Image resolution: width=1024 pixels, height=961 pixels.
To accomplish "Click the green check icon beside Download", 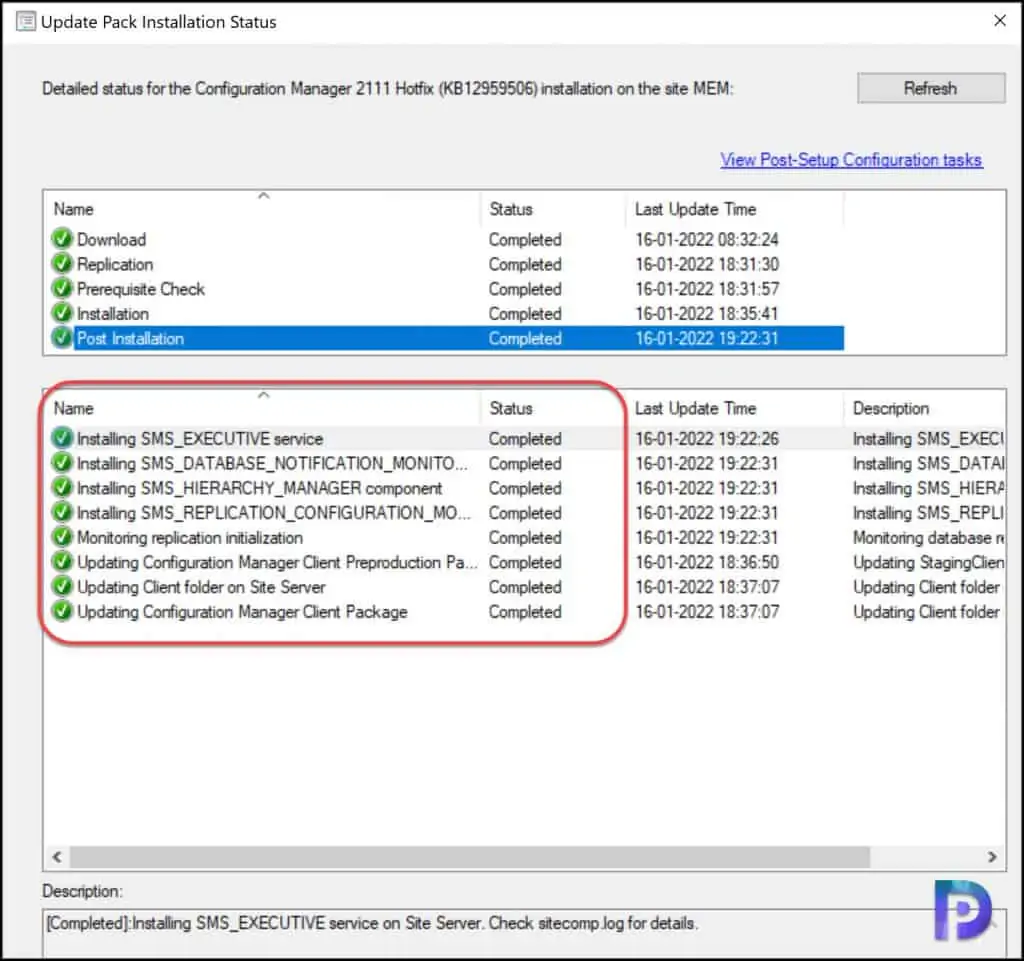I will click(62, 239).
